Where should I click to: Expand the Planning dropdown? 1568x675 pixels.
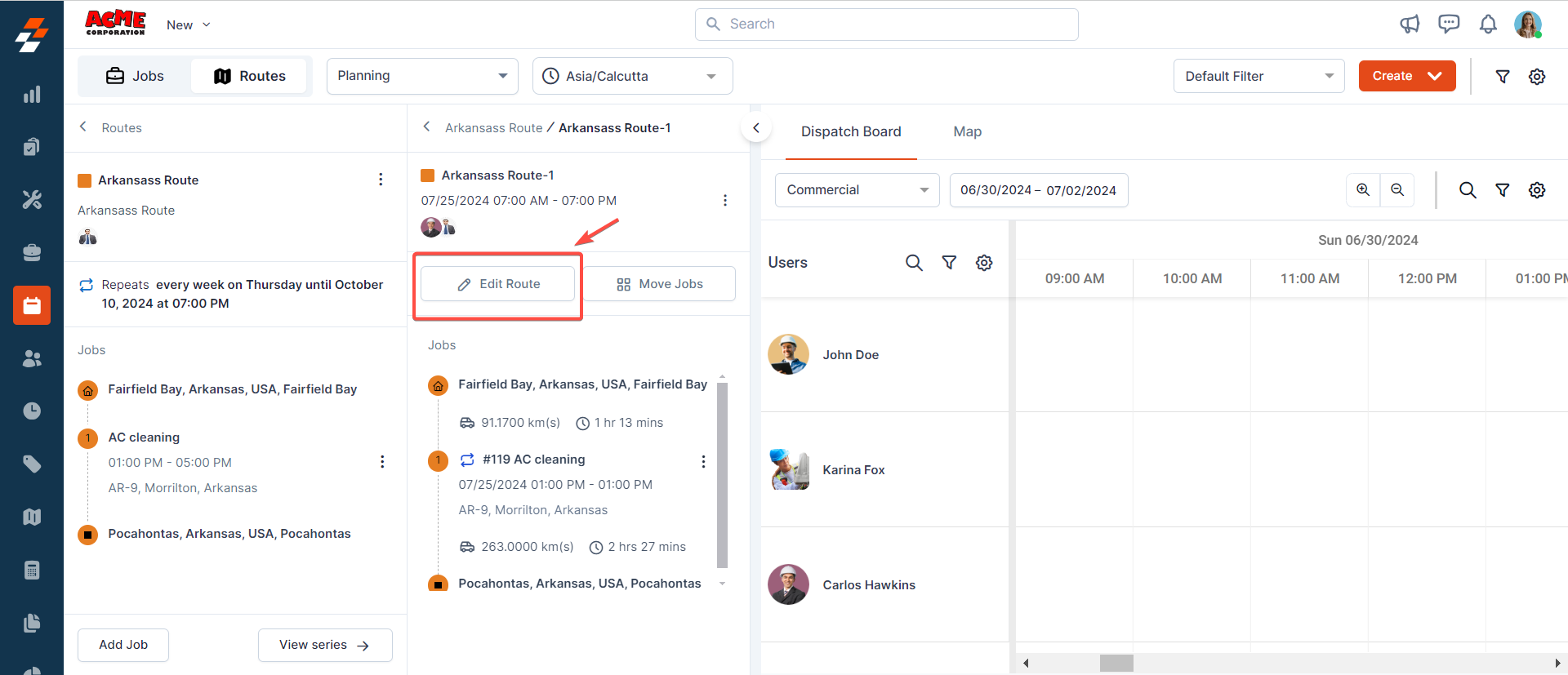pyautogui.click(x=422, y=76)
